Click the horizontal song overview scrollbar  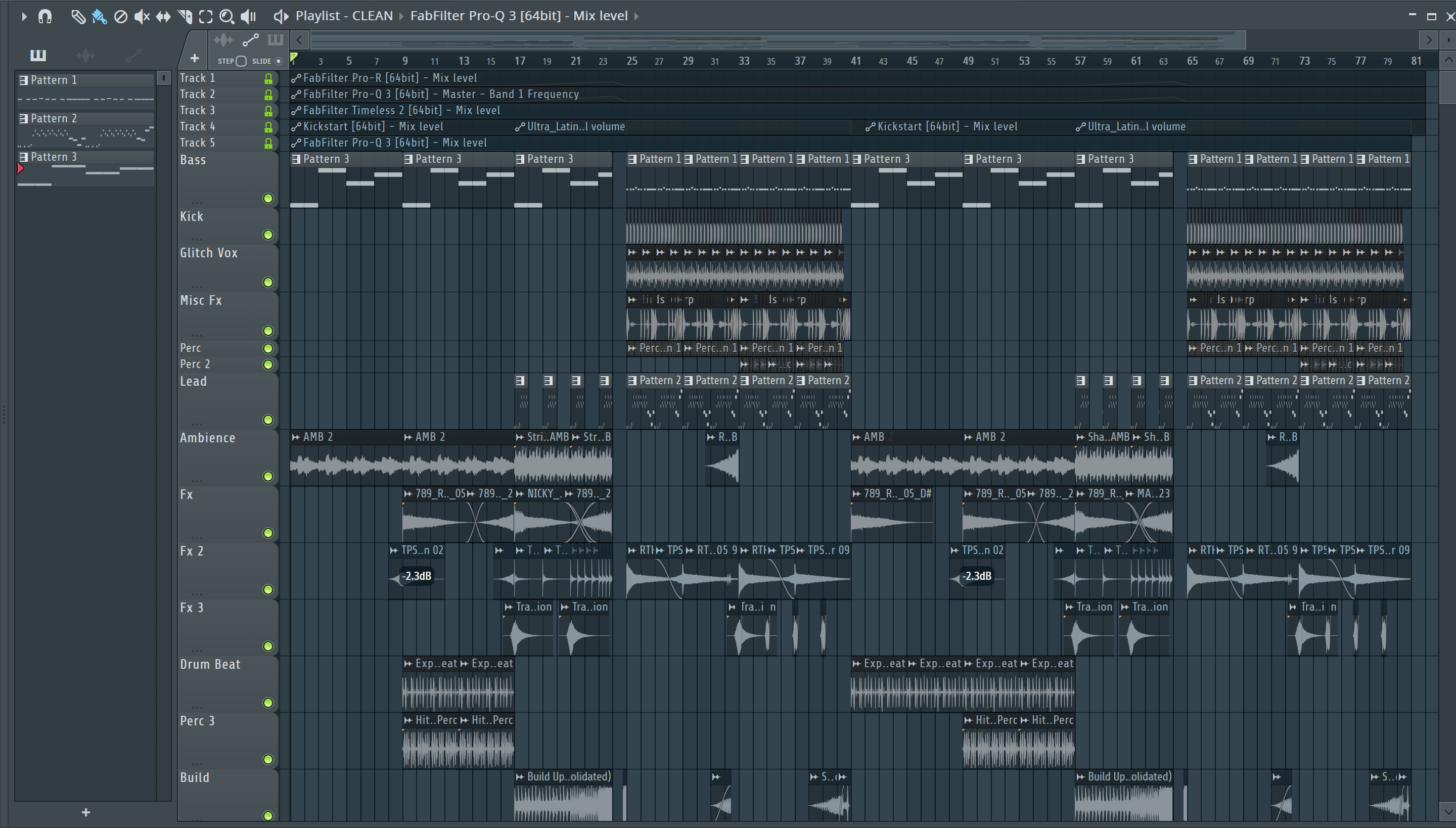coord(778,40)
